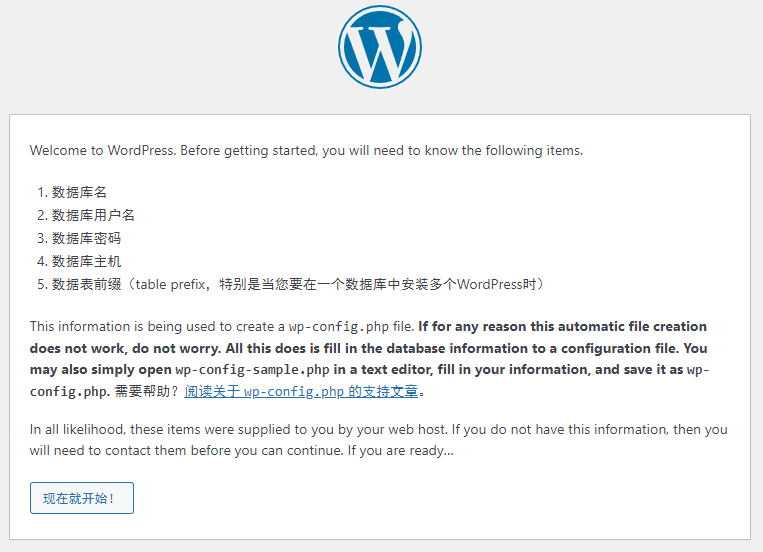Click the WordPress logo at the top
763x552 pixels.
coord(380,47)
